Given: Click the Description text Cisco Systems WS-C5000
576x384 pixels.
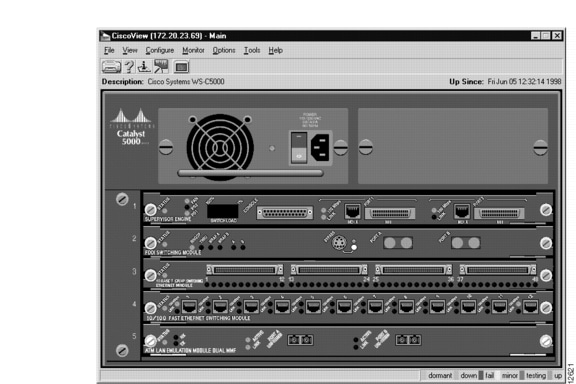Looking at the screenshot, I should 186,82.
